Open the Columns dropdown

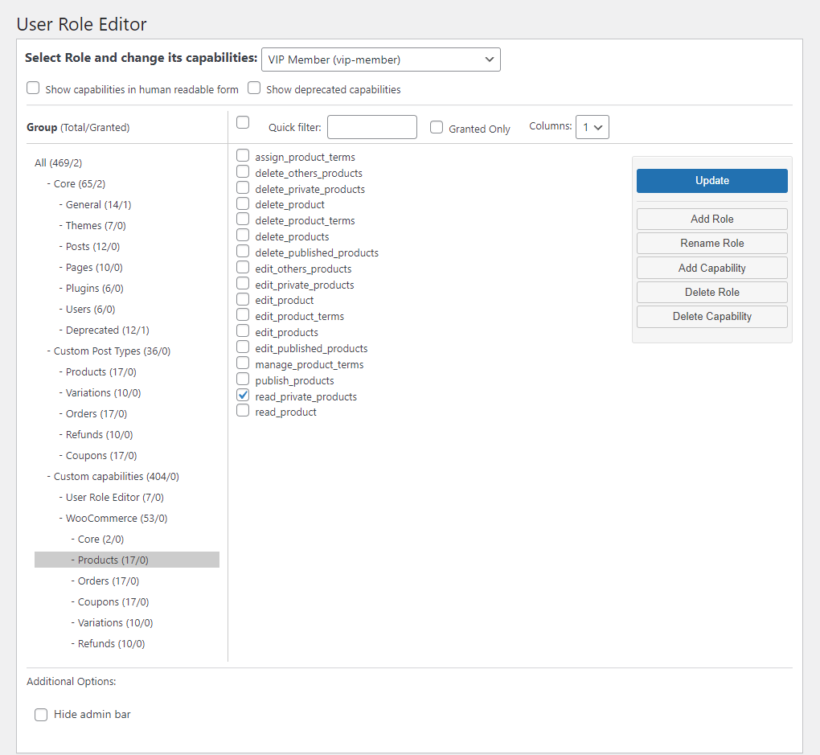(590, 126)
